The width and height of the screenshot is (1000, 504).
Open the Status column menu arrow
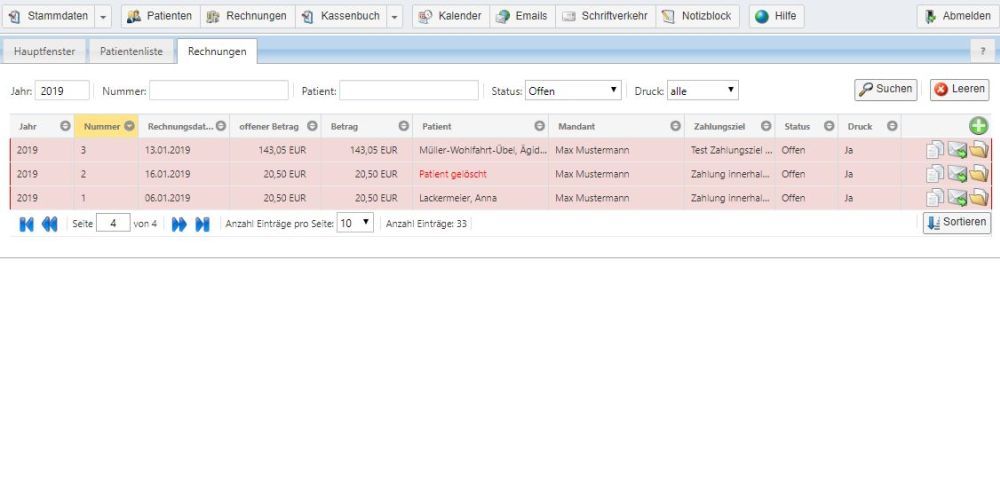coord(829,126)
